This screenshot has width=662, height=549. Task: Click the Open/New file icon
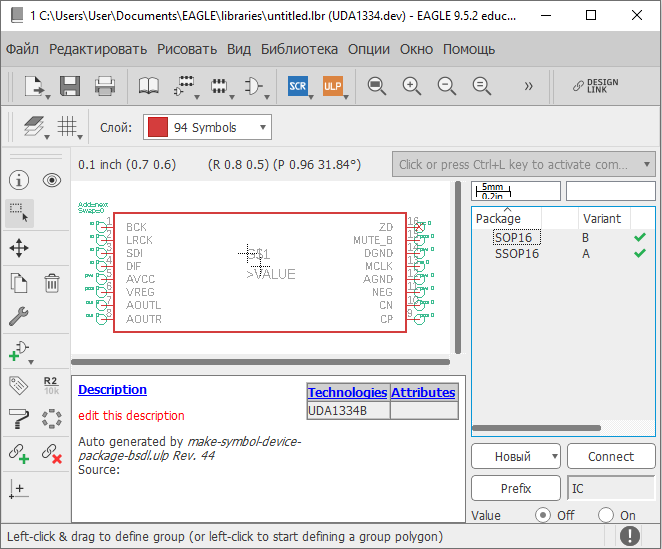(x=34, y=86)
